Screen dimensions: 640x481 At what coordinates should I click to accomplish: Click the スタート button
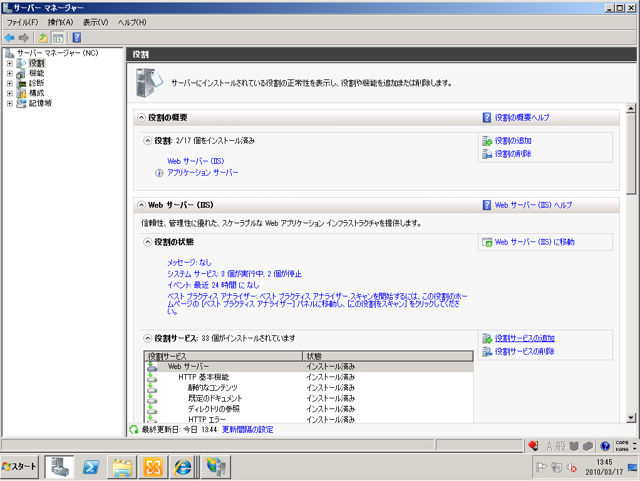coord(20,467)
